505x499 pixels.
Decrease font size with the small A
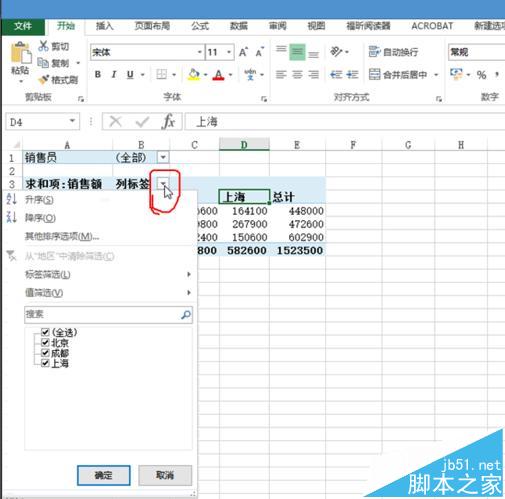click(x=259, y=52)
